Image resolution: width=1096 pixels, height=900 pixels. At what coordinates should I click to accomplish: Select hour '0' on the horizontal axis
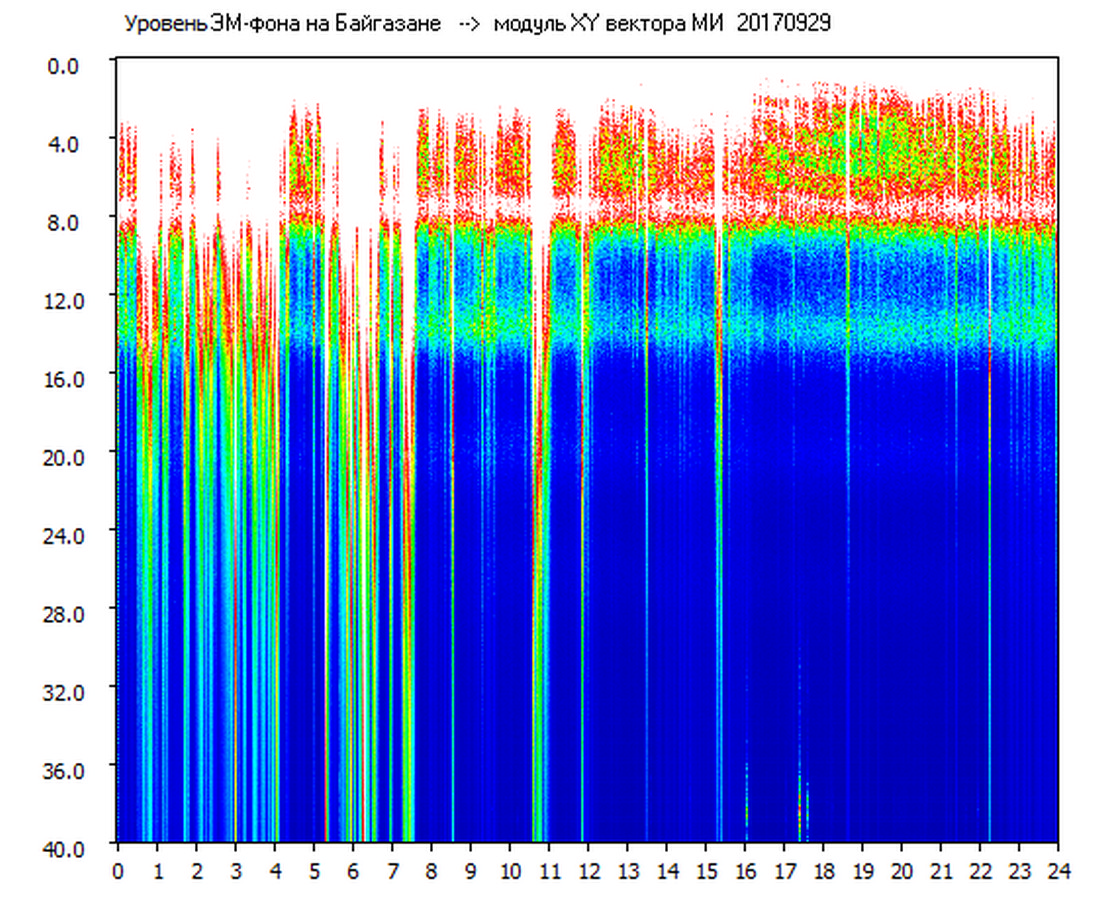click(118, 870)
